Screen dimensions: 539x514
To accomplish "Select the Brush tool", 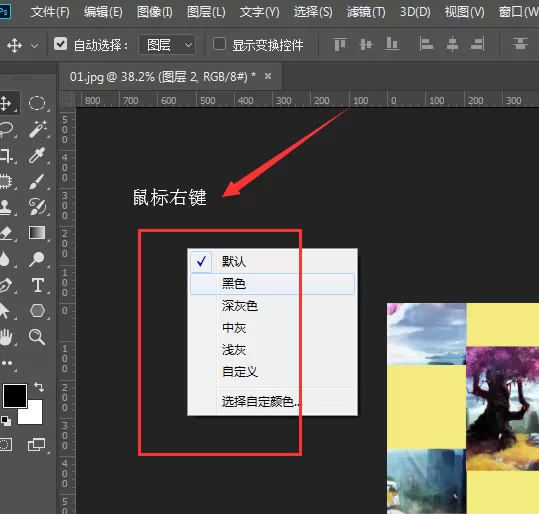I will pos(37,181).
